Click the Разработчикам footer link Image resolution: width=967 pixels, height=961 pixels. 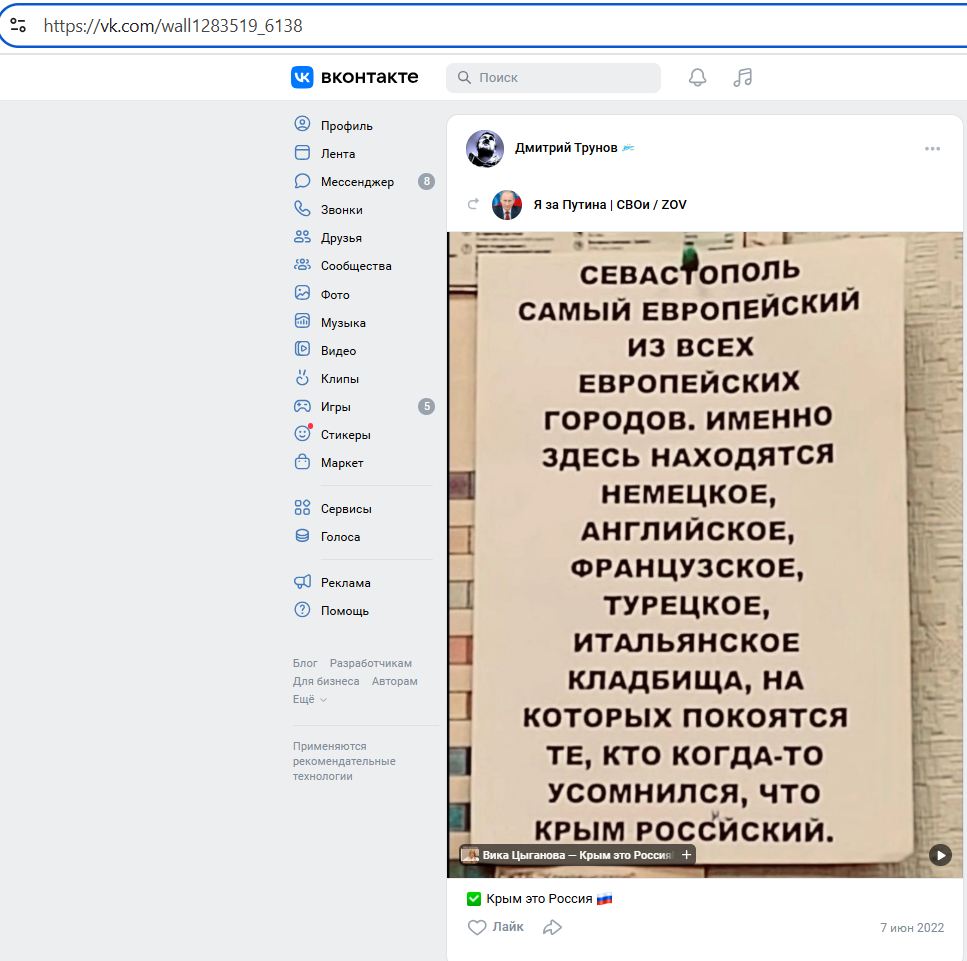(x=370, y=663)
